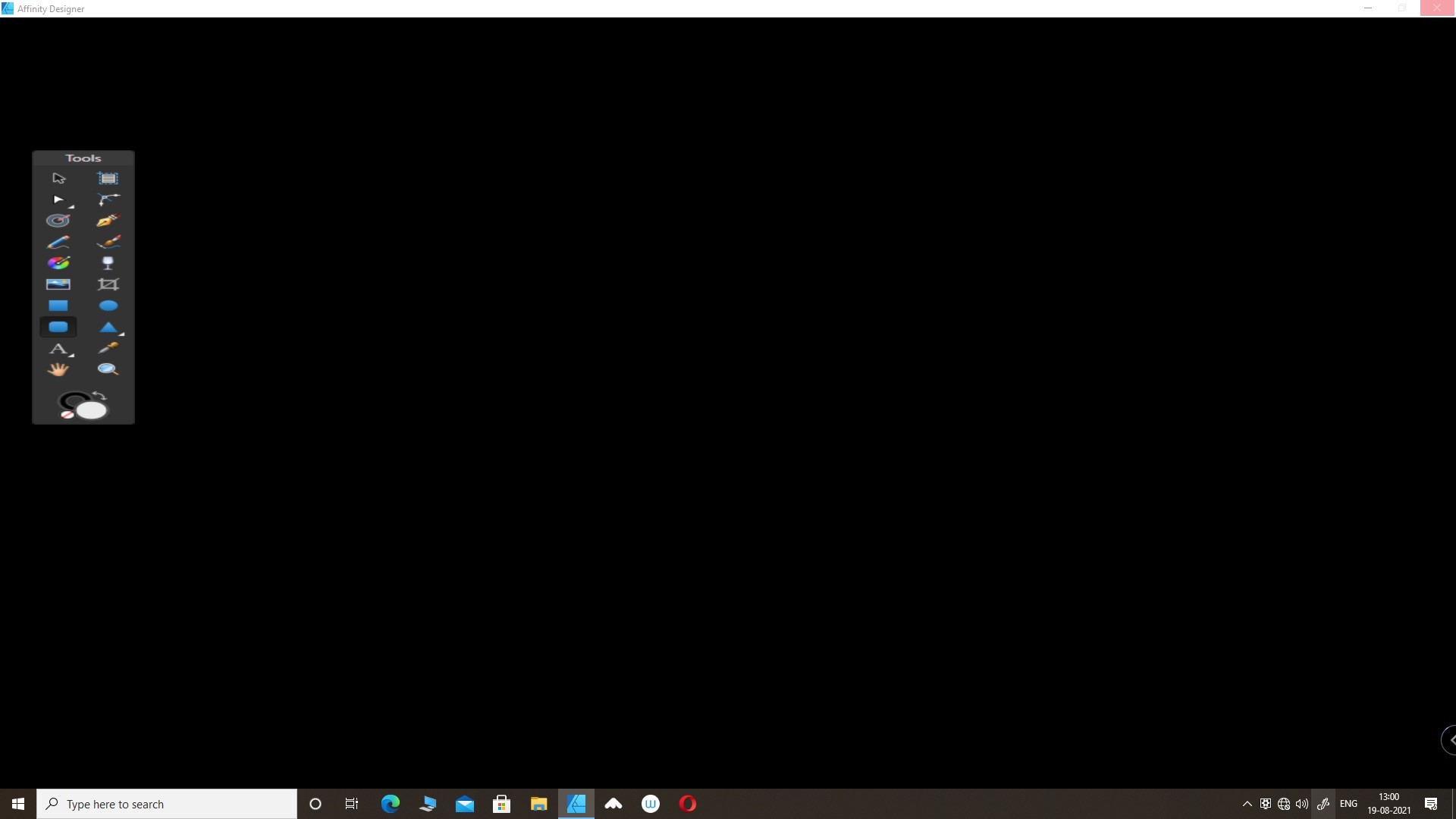This screenshot has height=819, width=1456.
Task: Open the notification center
Action: [1431, 804]
